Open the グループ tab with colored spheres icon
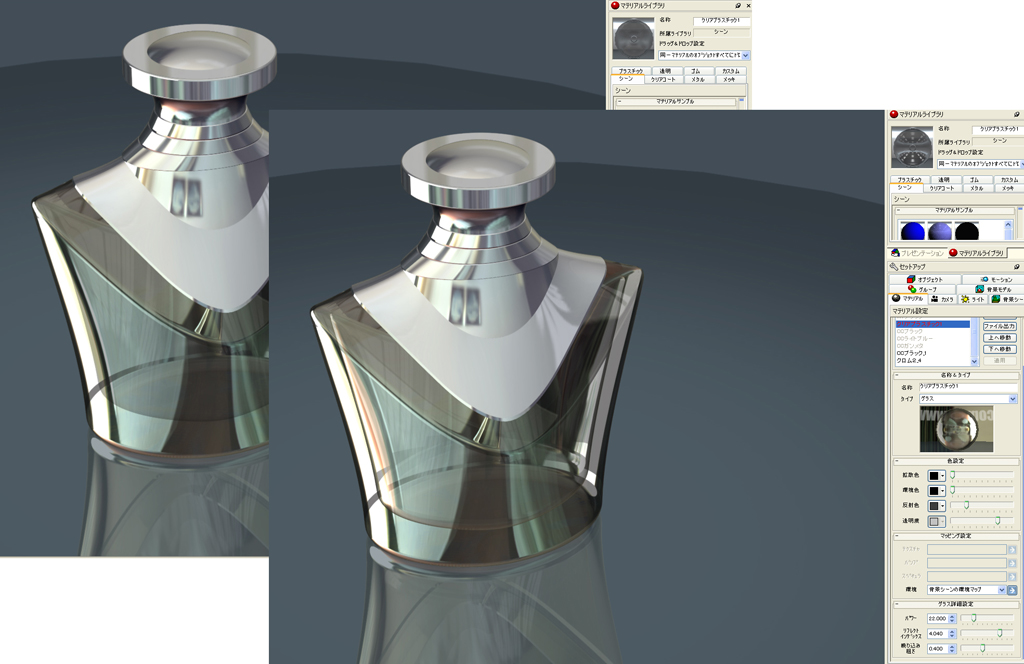Viewport: 1024px width, 664px height. pyautogui.click(x=924, y=289)
